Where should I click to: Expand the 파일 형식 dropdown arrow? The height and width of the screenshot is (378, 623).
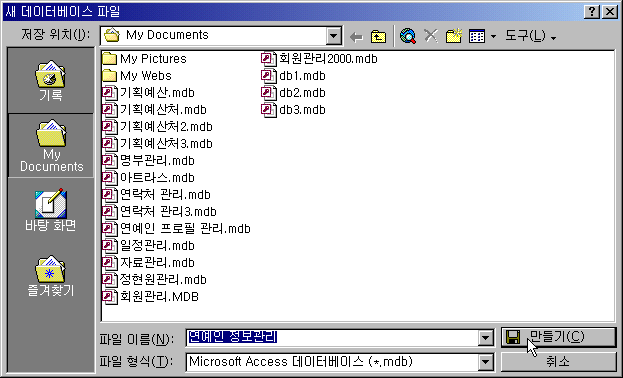pos(485,362)
